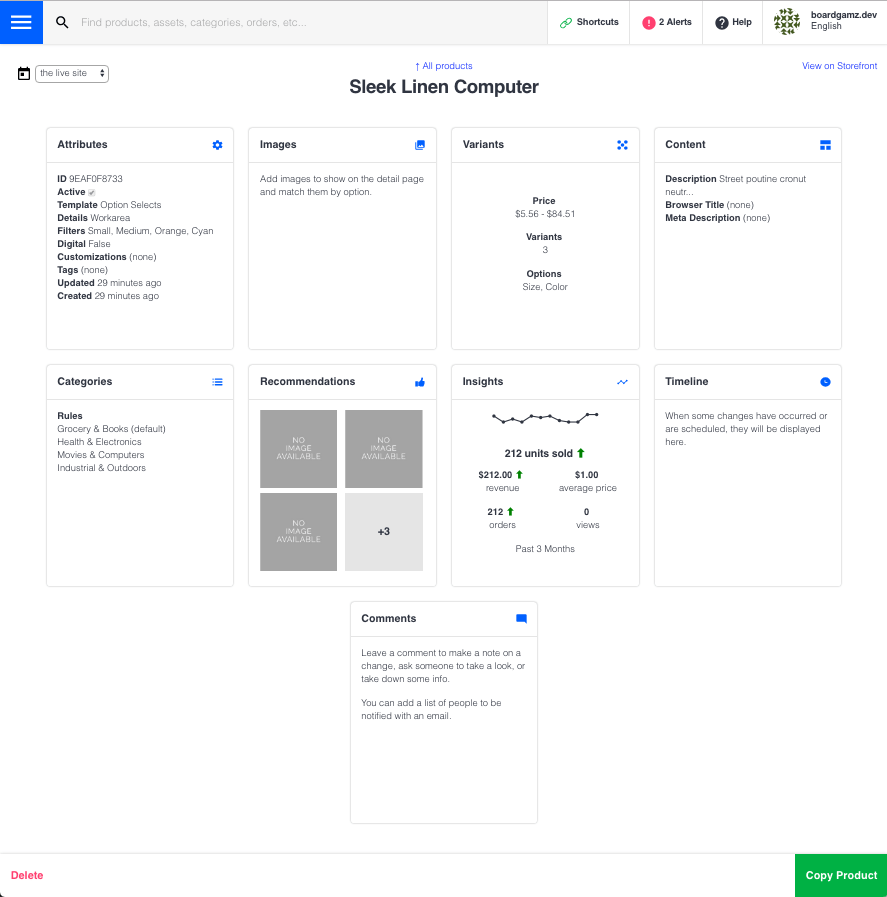
Task: Open the Shortcuts menu
Action: pyautogui.click(x=588, y=22)
